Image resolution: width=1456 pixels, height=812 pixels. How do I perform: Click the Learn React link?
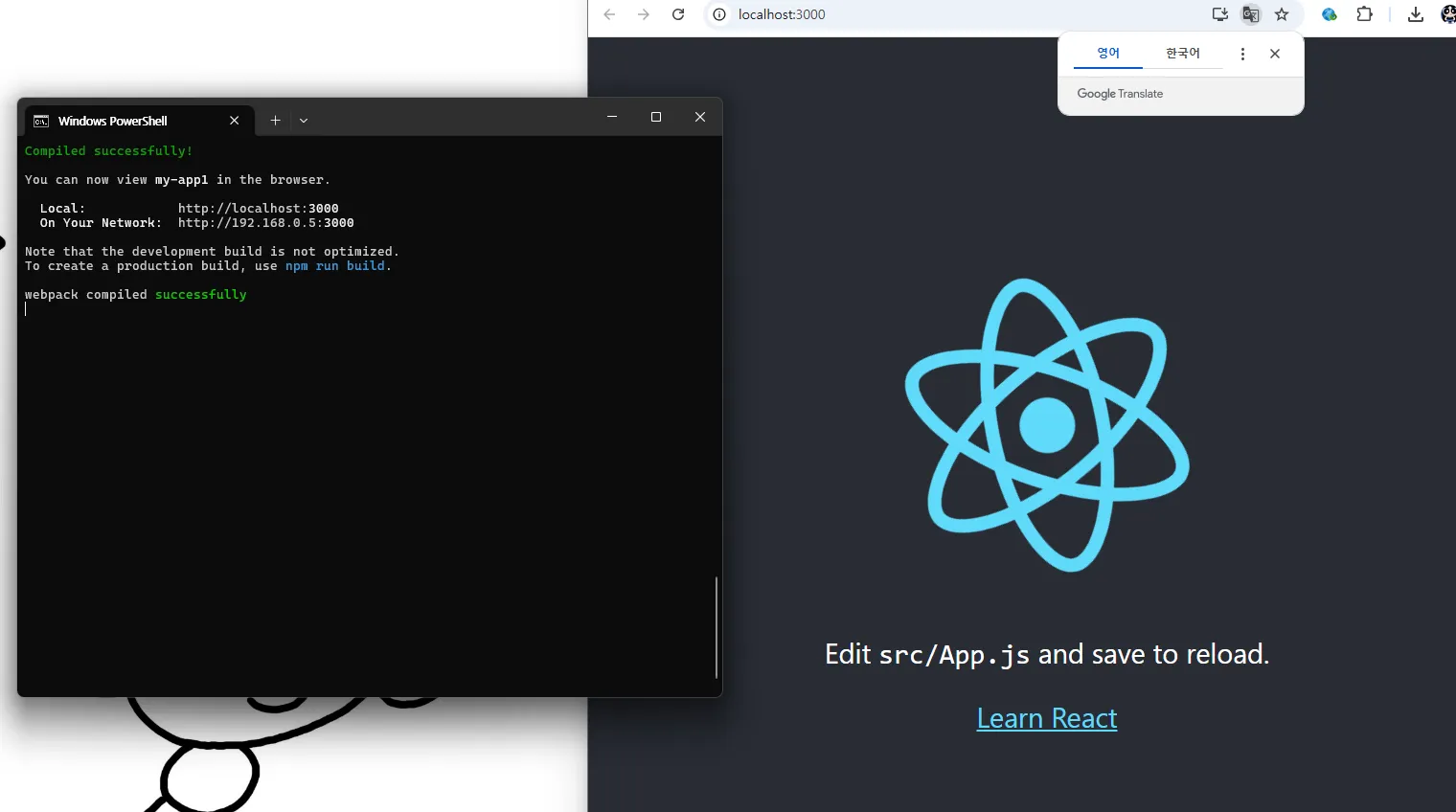1047,718
